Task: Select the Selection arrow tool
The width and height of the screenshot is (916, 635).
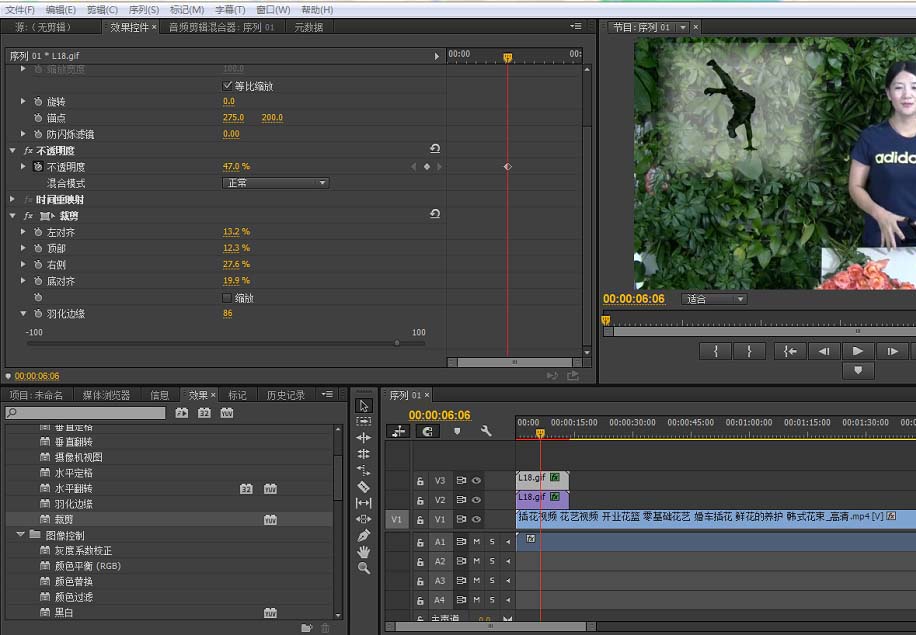Action: pos(363,405)
